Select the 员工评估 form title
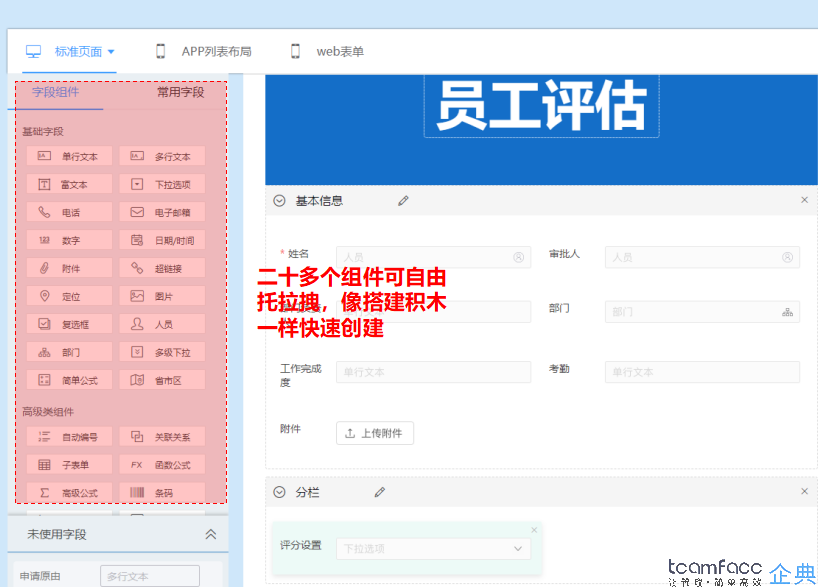The image size is (818, 587). pos(542,105)
